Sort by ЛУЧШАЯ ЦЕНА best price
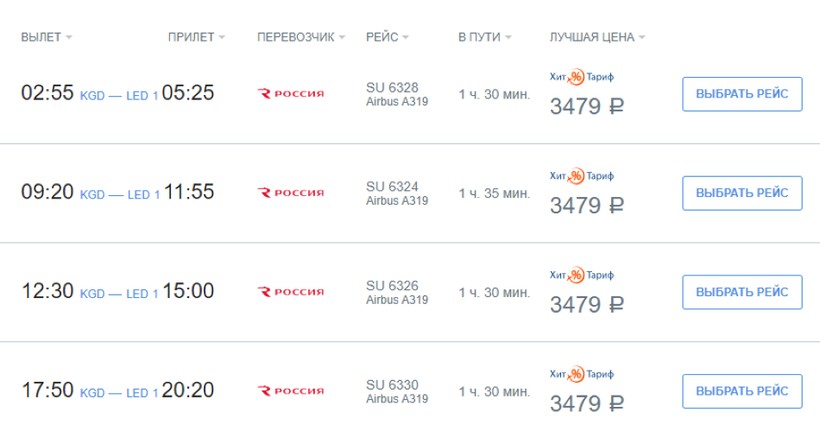 [597, 38]
